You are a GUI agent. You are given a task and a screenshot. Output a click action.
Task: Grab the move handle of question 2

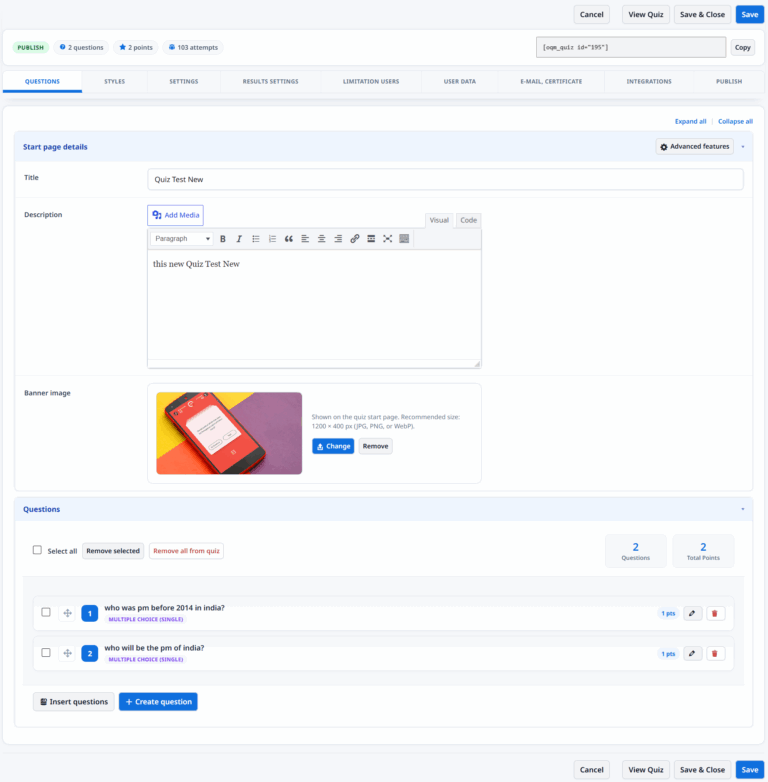tap(67, 653)
